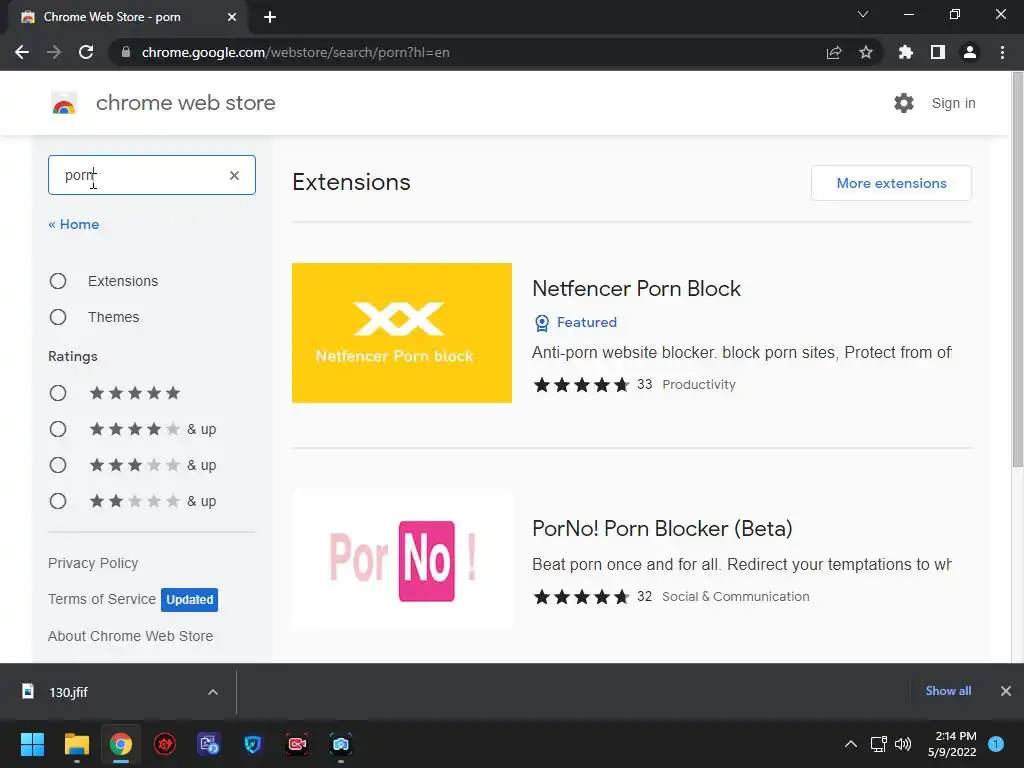The width and height of the screenshot is (1024, 768).
Task: Click Show all downloads
Action: coord(948,691)
